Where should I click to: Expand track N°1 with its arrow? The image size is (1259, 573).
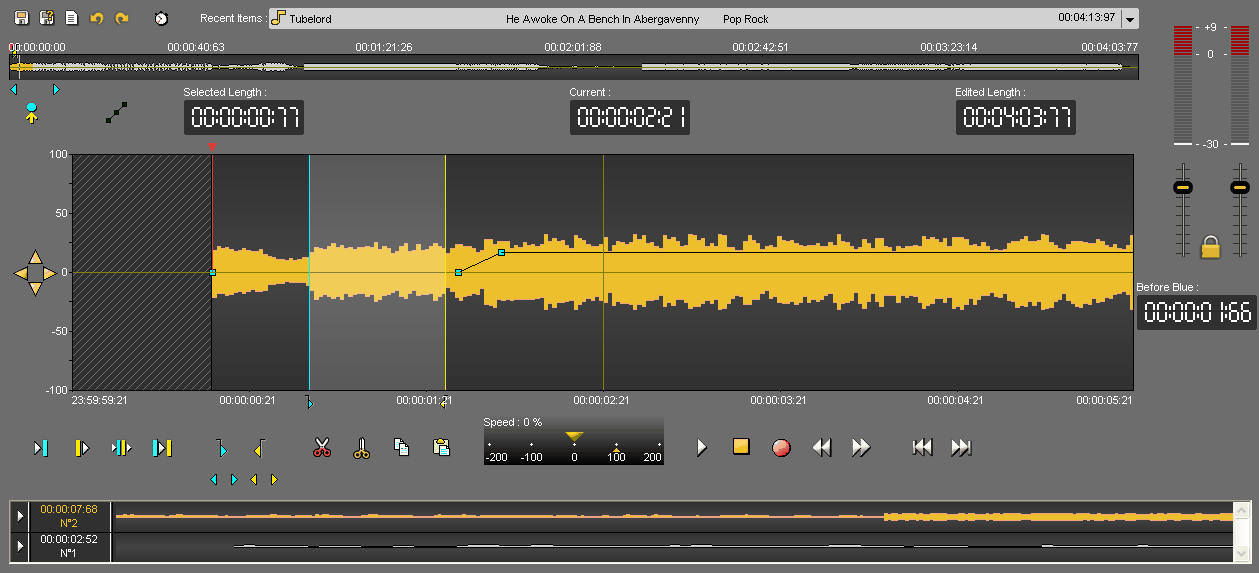tap(20, 546)
